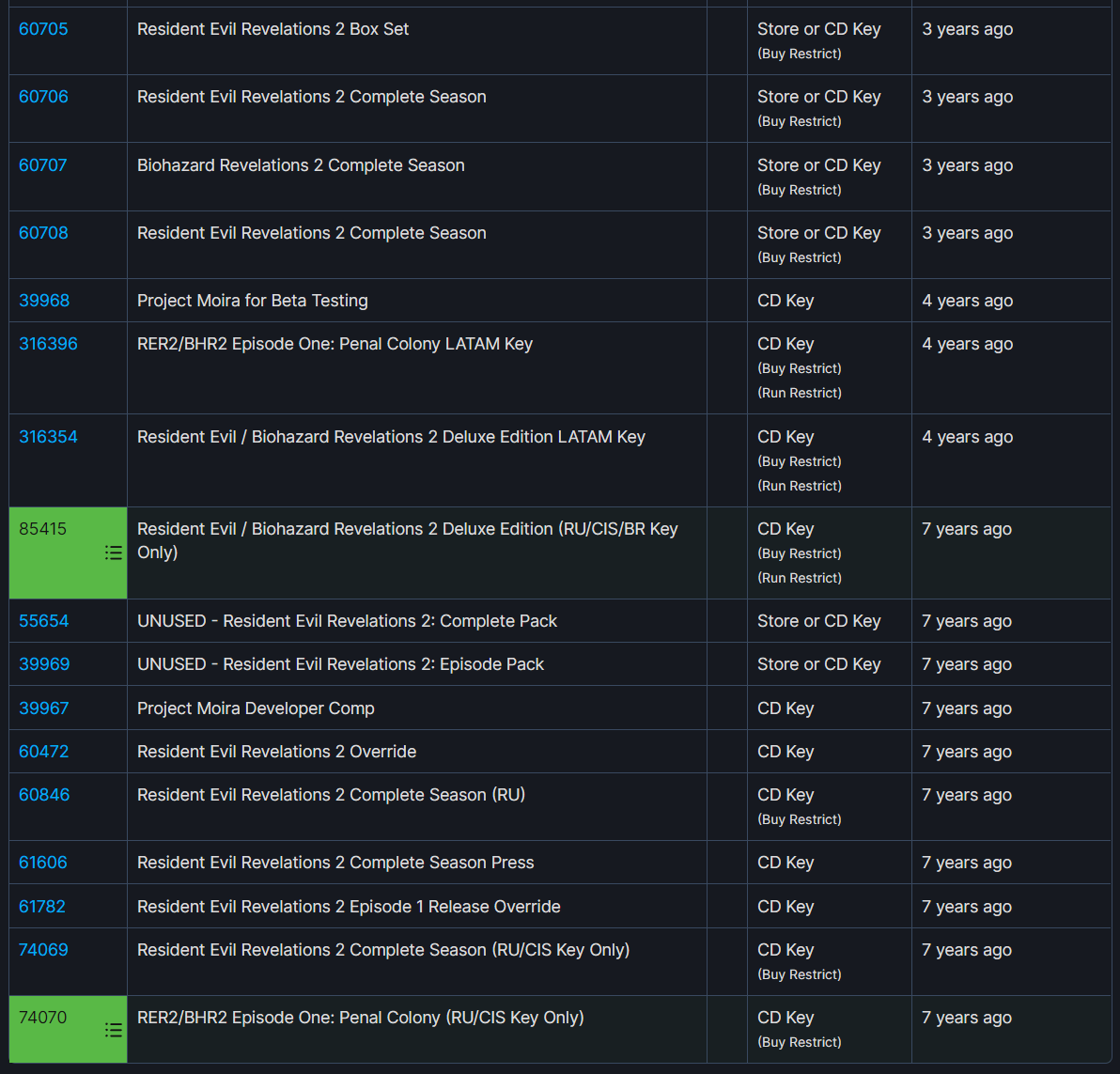Open package 60708 link

pos(43,233)
